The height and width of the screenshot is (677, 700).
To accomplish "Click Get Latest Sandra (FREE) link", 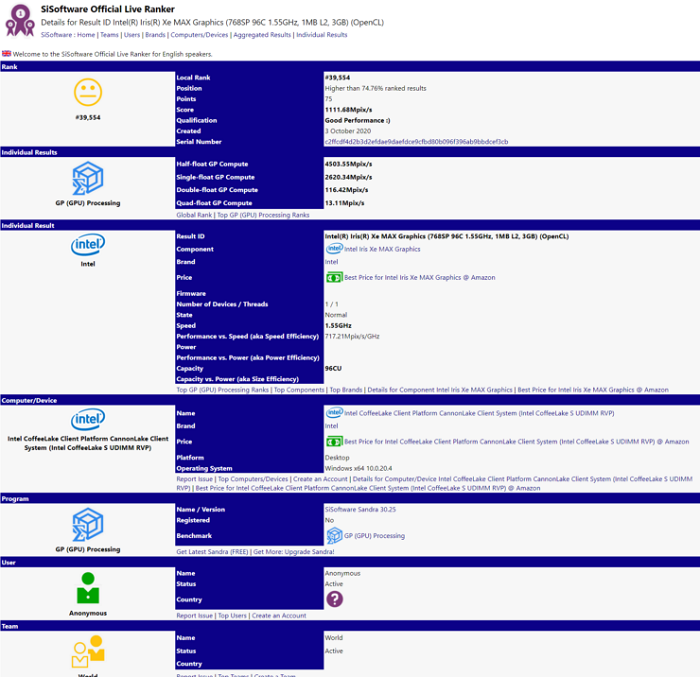I will 212,552.
